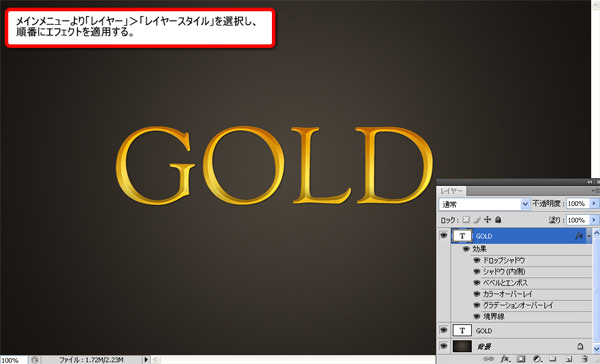Open the layers panel options menu
The image size is (600, 364).
[x=595, y=190]
